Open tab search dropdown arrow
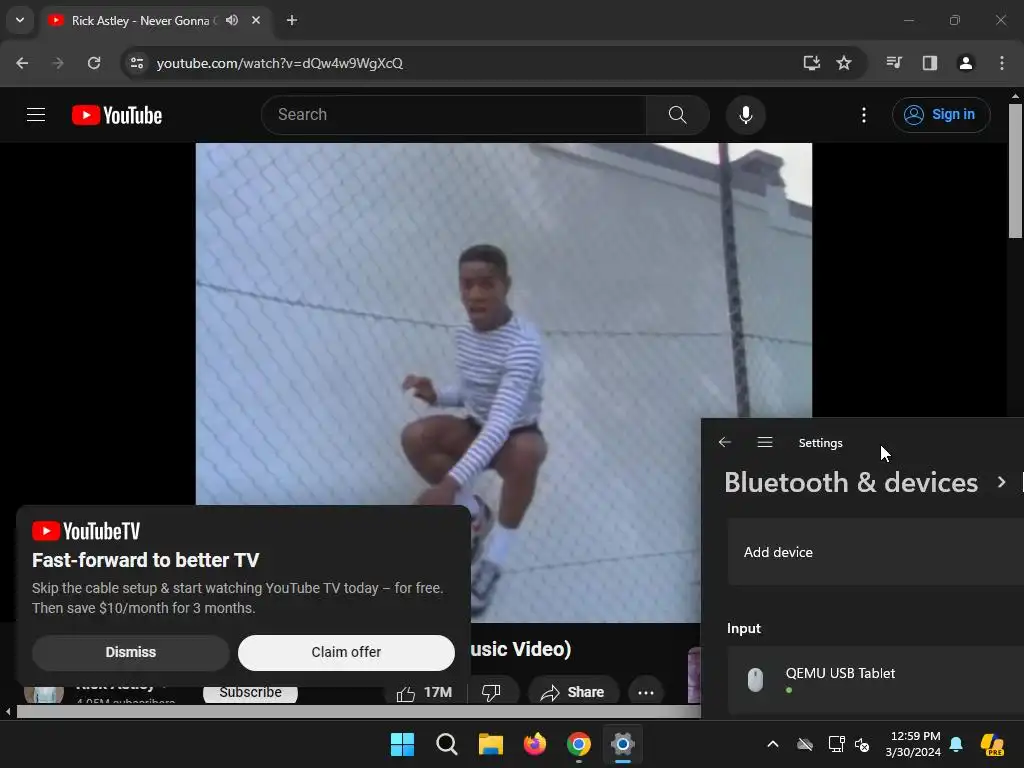1024x768 pixels. click(x=20, y=20)
